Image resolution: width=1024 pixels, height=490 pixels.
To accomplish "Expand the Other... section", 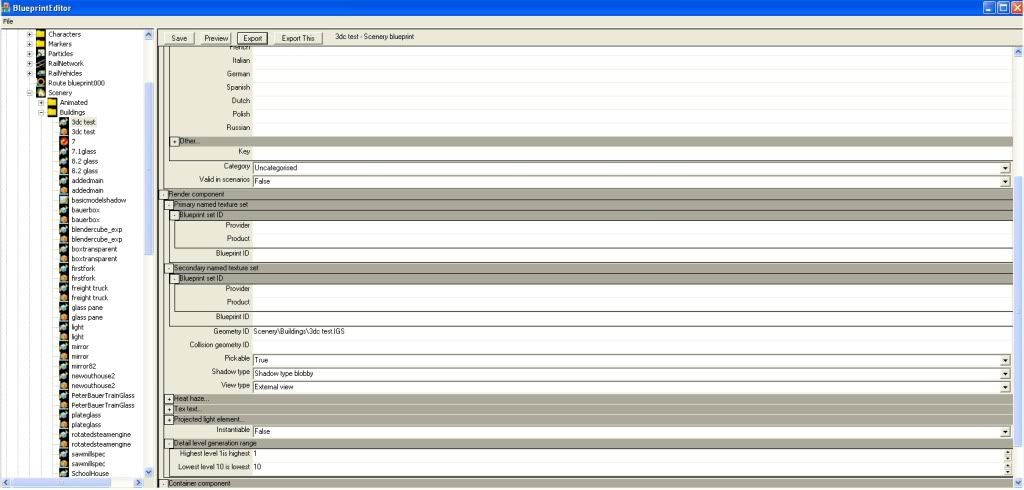I will [174, 141].
